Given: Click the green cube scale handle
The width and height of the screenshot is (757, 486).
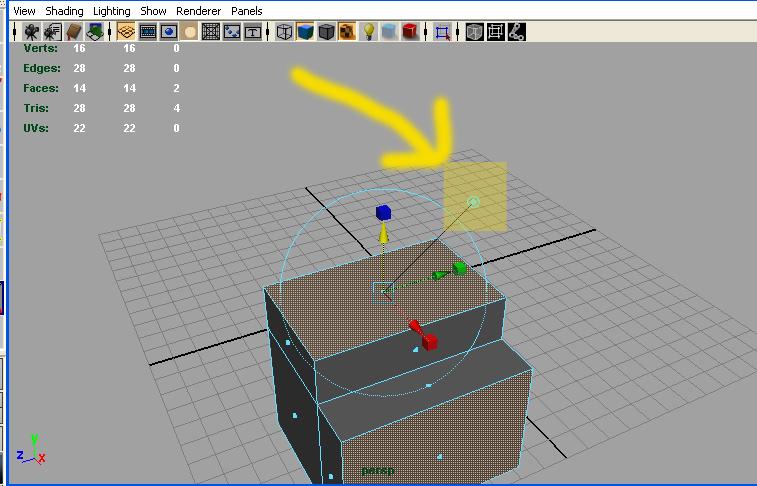Looking at the screenshot, I should pos(460,269).
